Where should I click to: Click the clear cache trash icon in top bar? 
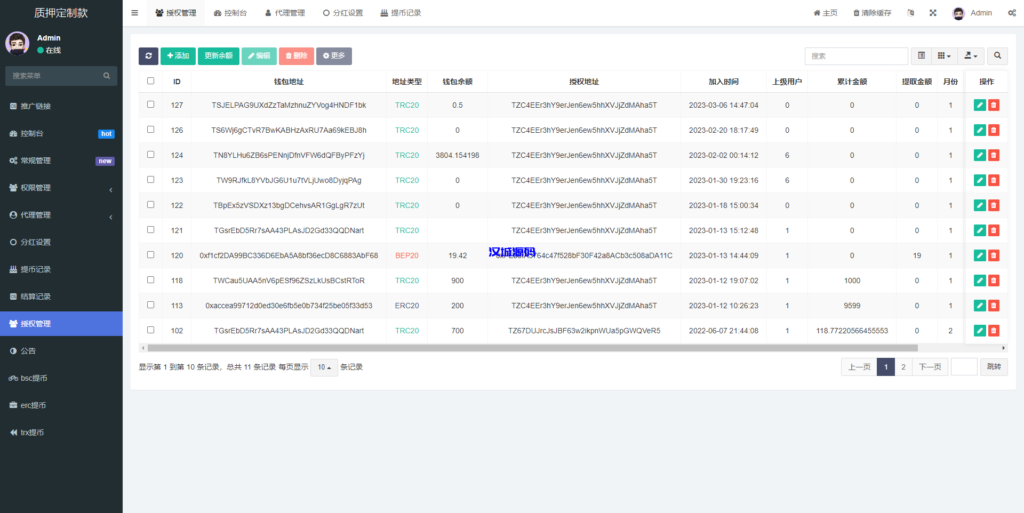pos(856,13)
